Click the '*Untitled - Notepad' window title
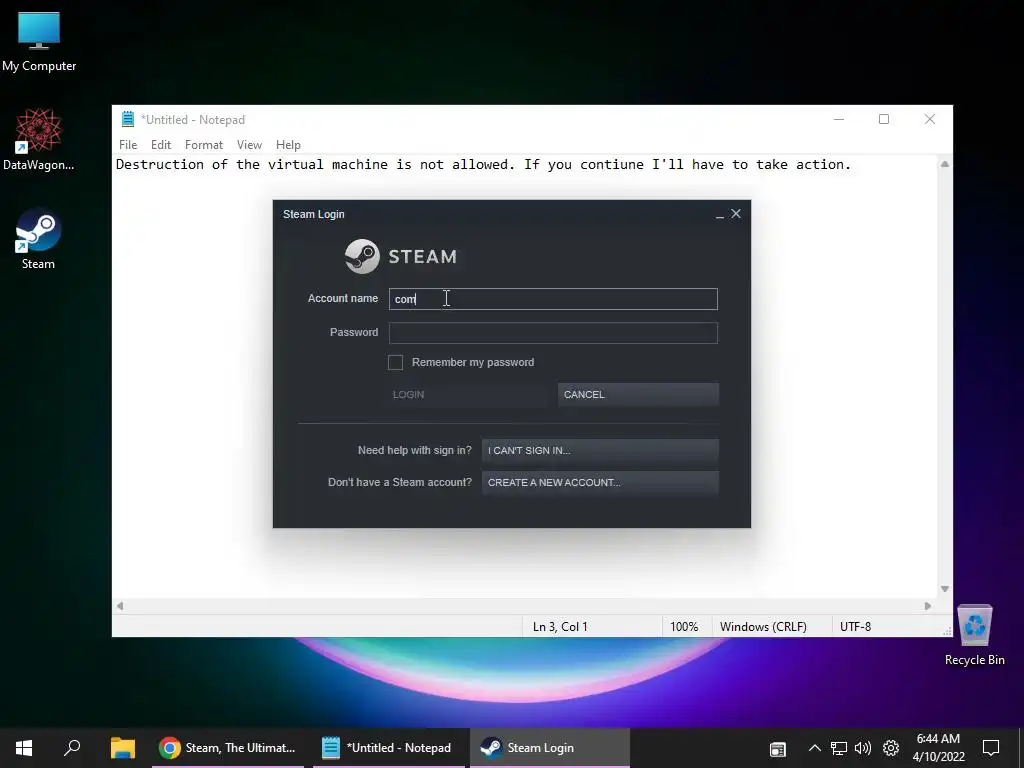The width and height of the screenshot is (1024, 768). (193, 120)
